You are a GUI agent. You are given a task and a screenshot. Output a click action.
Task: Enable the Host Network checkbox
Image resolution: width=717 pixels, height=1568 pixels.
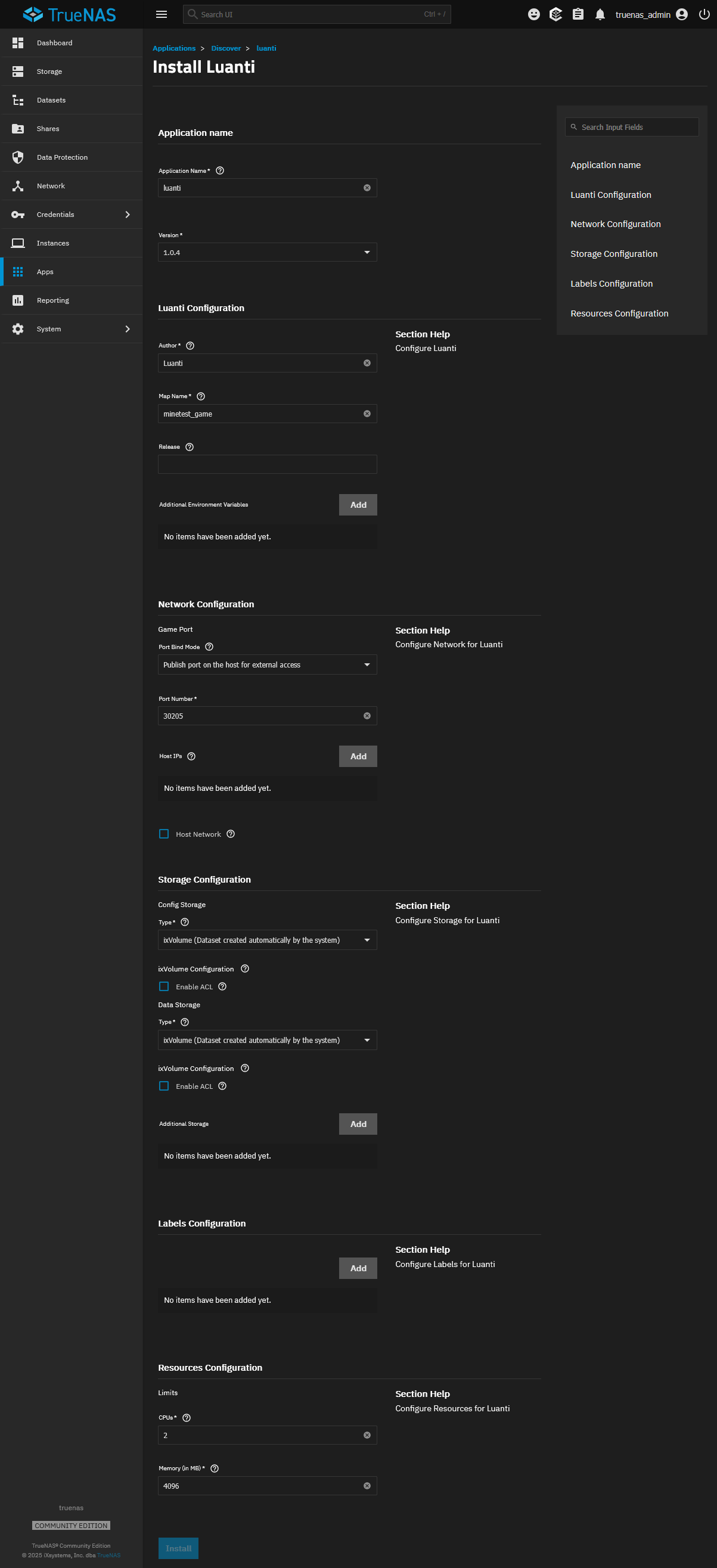[x=164, y=834]
